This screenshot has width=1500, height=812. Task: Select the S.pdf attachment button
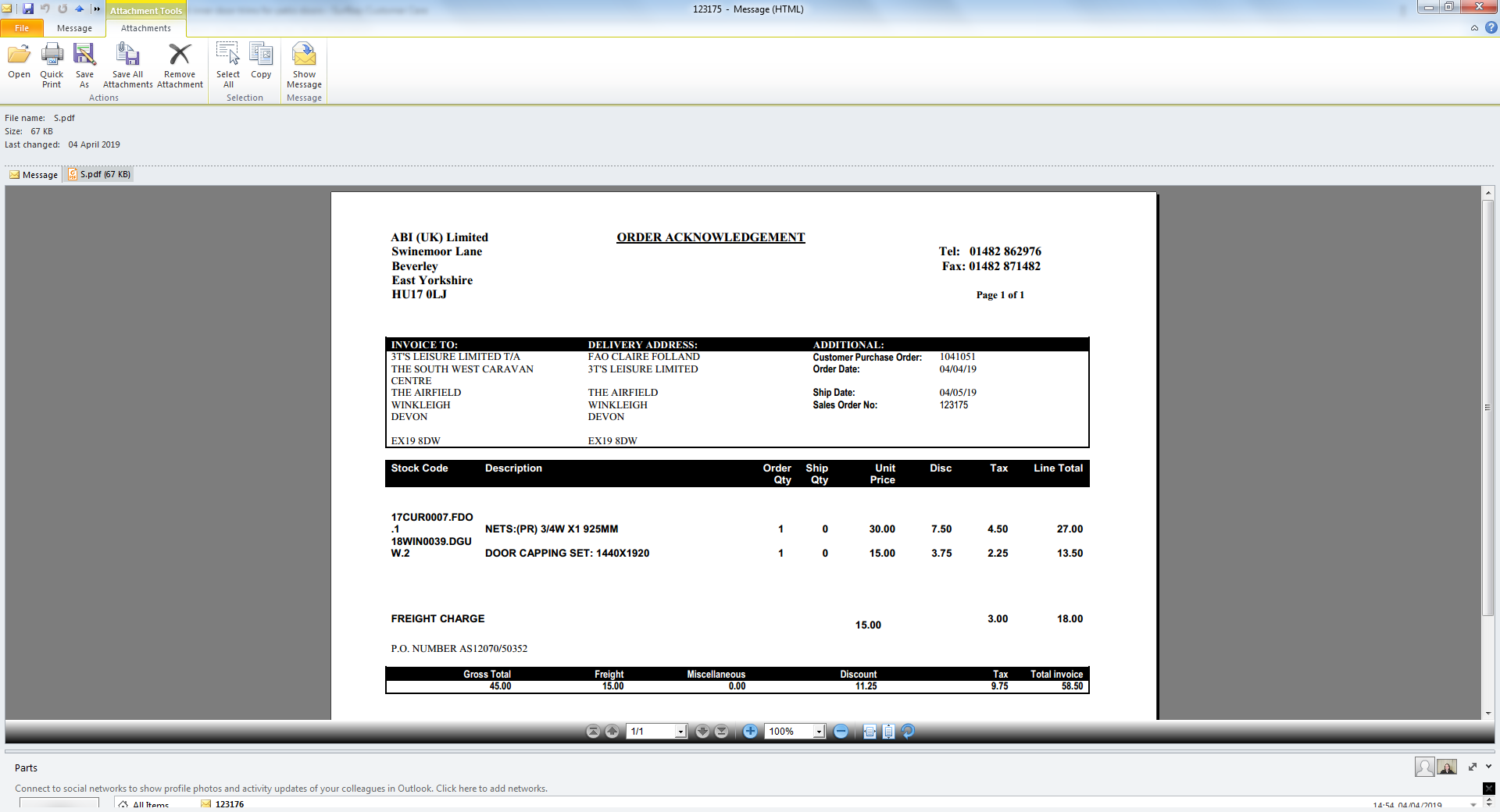click(x=99, y=174)
